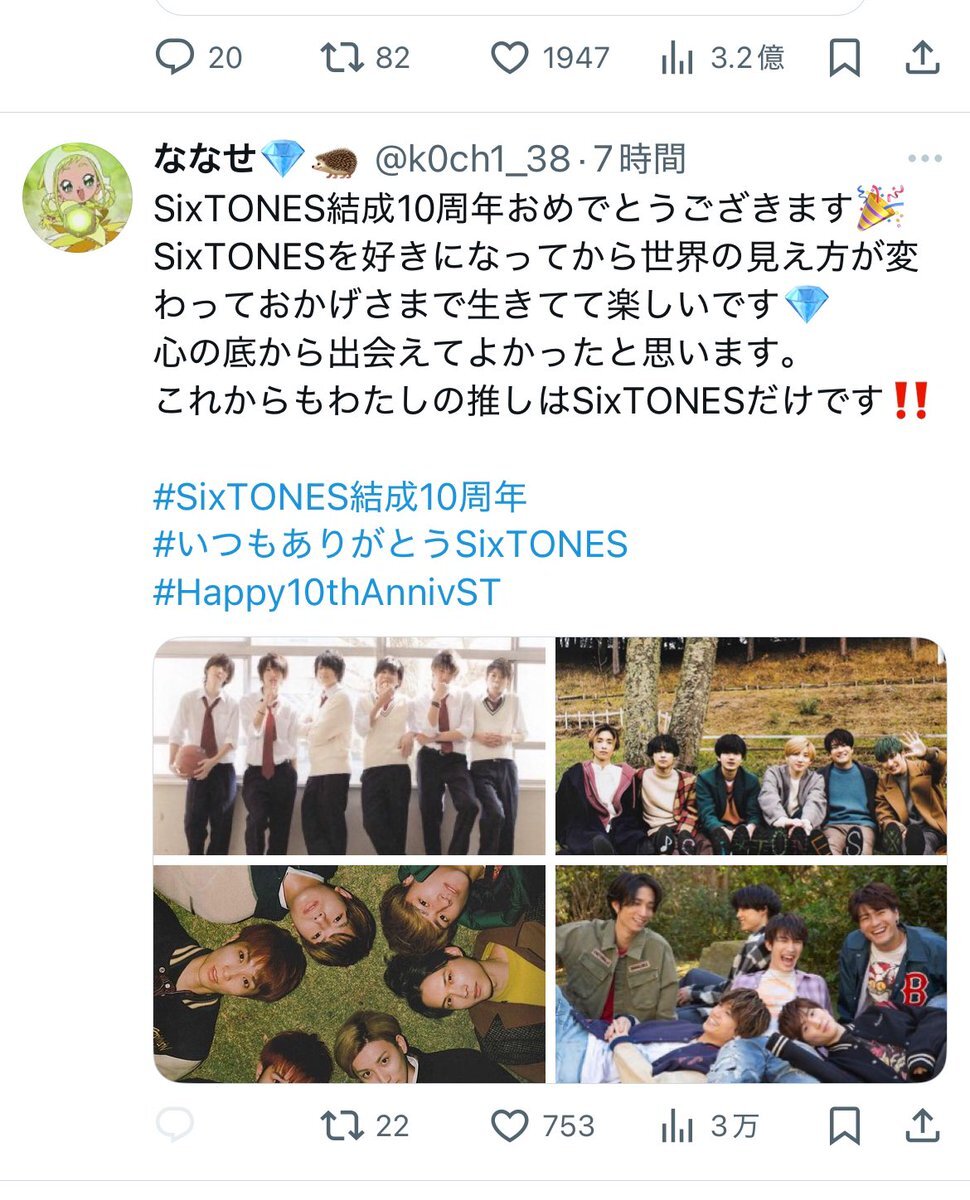The height and width of the screenshot is (1200, 970).
Task: Open the #Happy10thAnnivST hashtag
Action: coord(327,594)
